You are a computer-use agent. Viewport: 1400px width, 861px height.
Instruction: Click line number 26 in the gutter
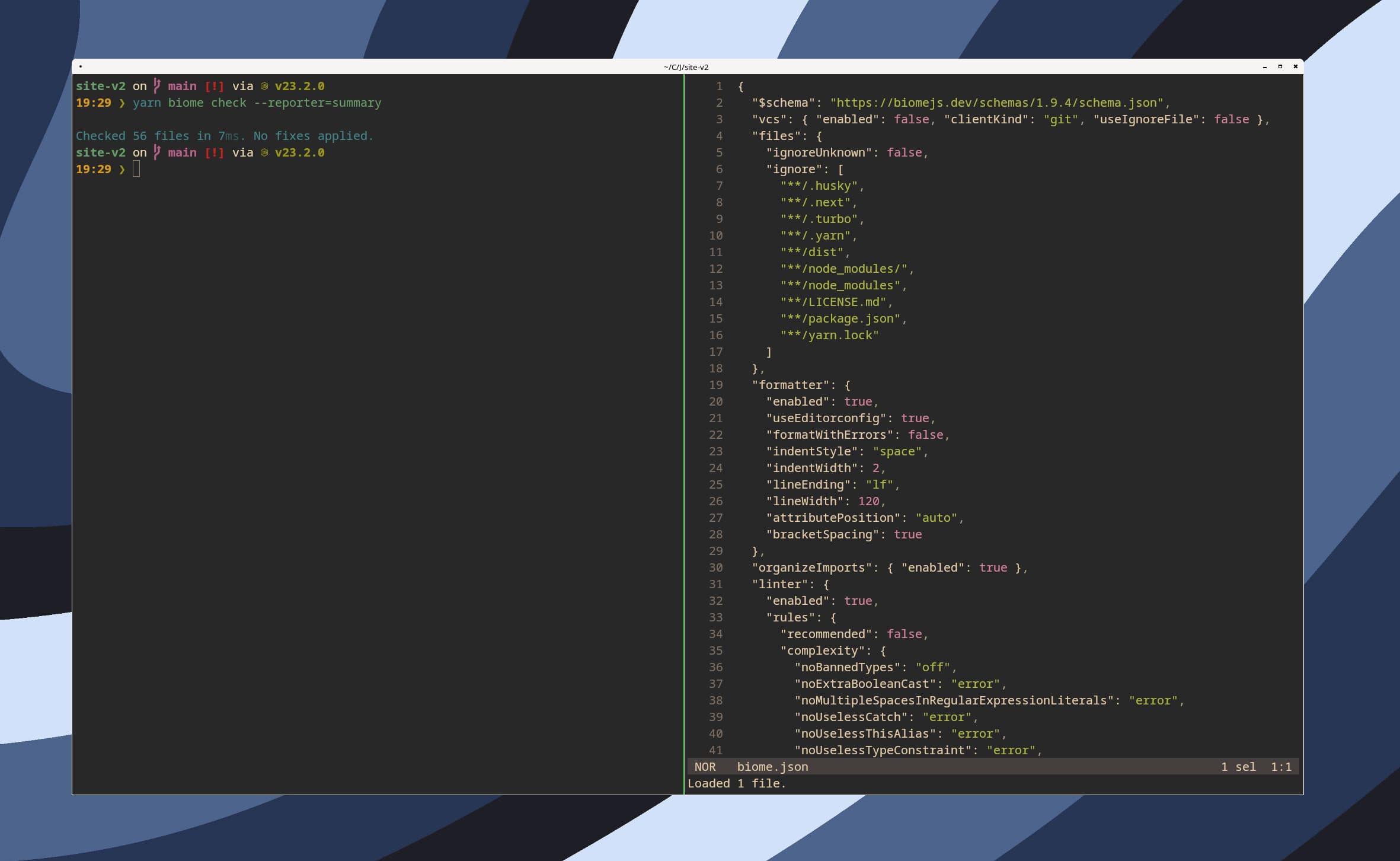coord(716,501)
